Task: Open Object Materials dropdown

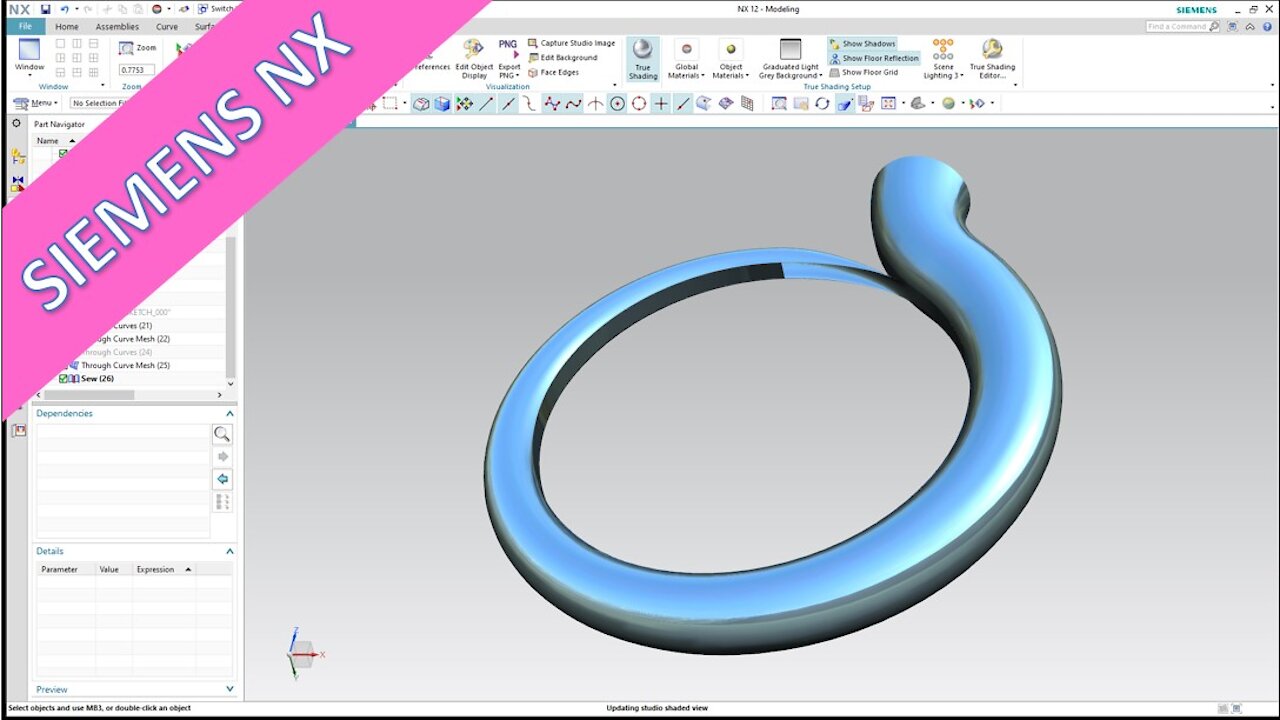Action: 730,59
